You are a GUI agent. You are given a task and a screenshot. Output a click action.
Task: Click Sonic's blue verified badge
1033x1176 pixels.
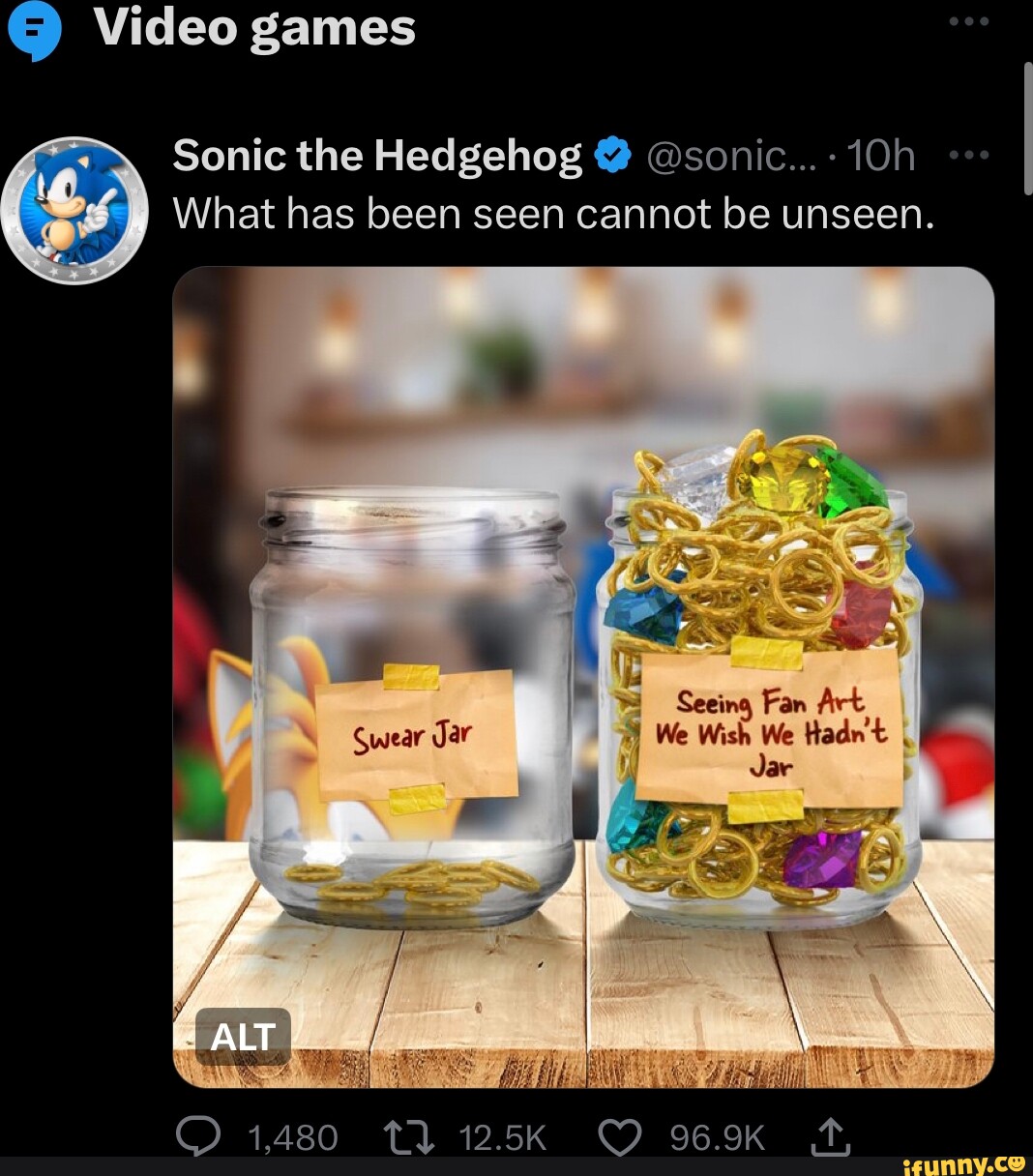point(609,153)
